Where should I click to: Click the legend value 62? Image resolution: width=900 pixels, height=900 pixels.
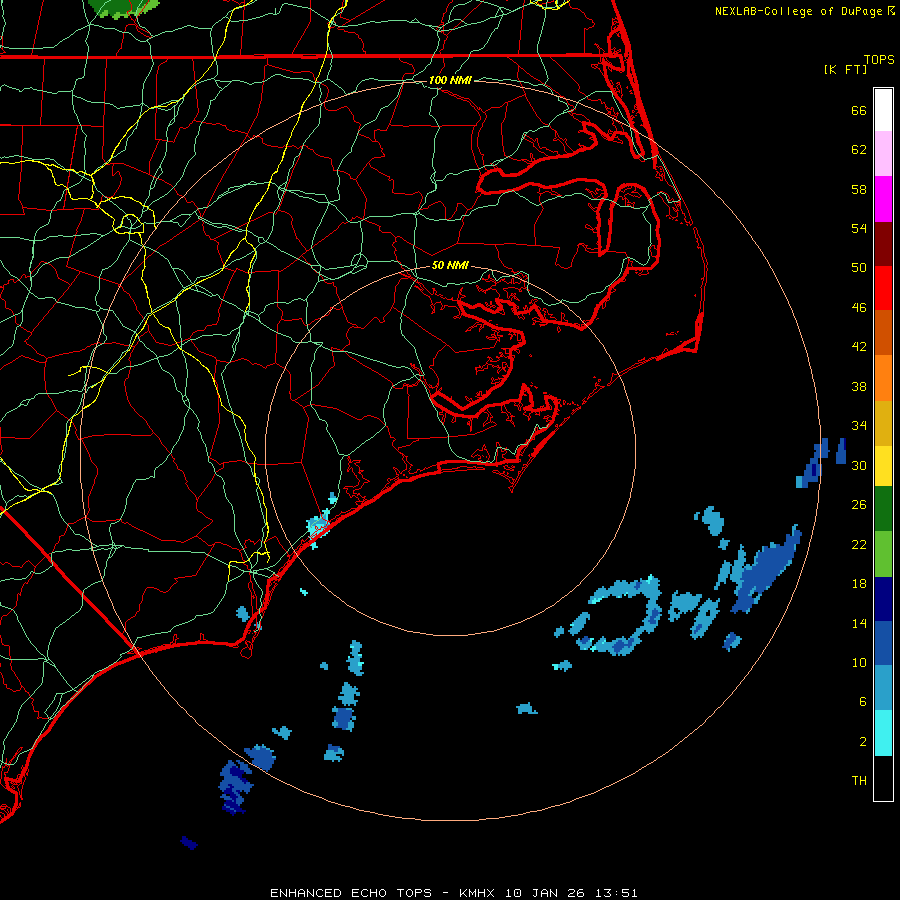(x=859, y=150)
